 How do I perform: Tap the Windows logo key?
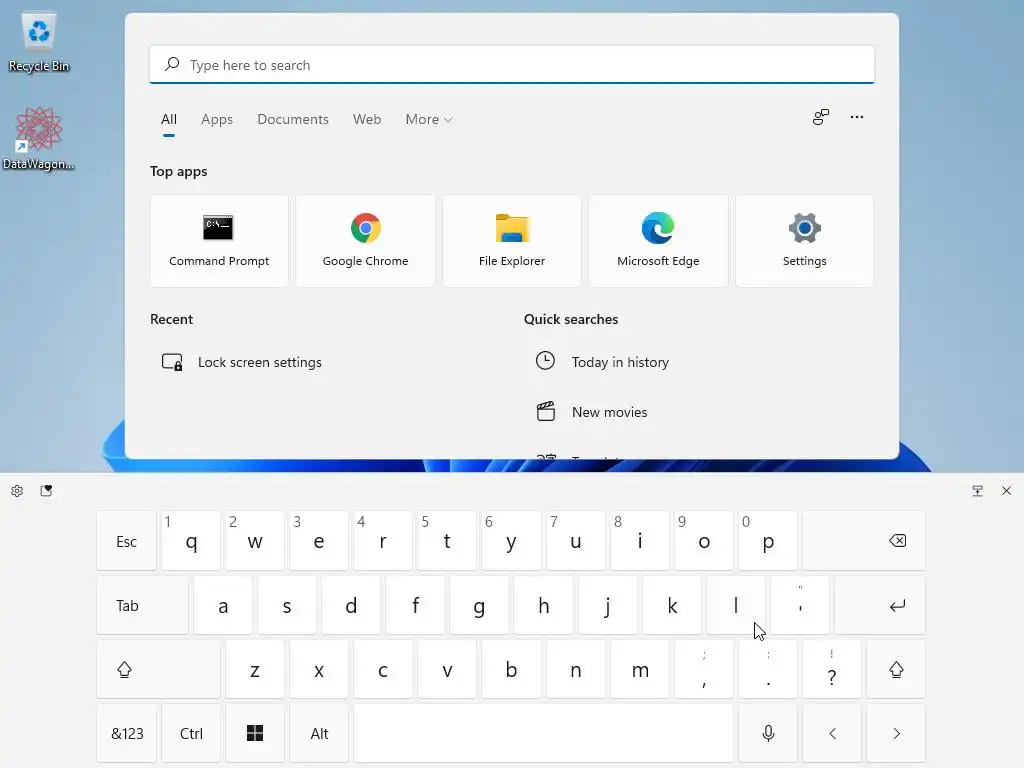(x=255, y=733)
